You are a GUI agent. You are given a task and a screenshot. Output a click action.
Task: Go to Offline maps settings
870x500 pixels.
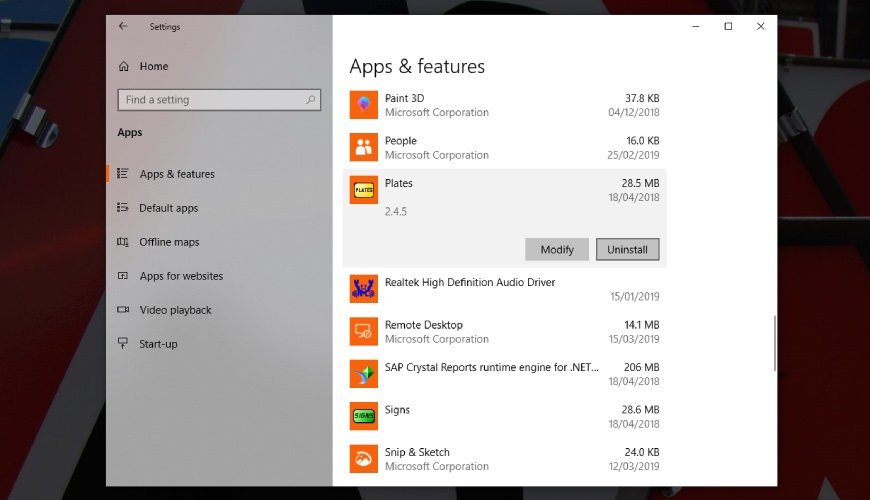[169, 242]
